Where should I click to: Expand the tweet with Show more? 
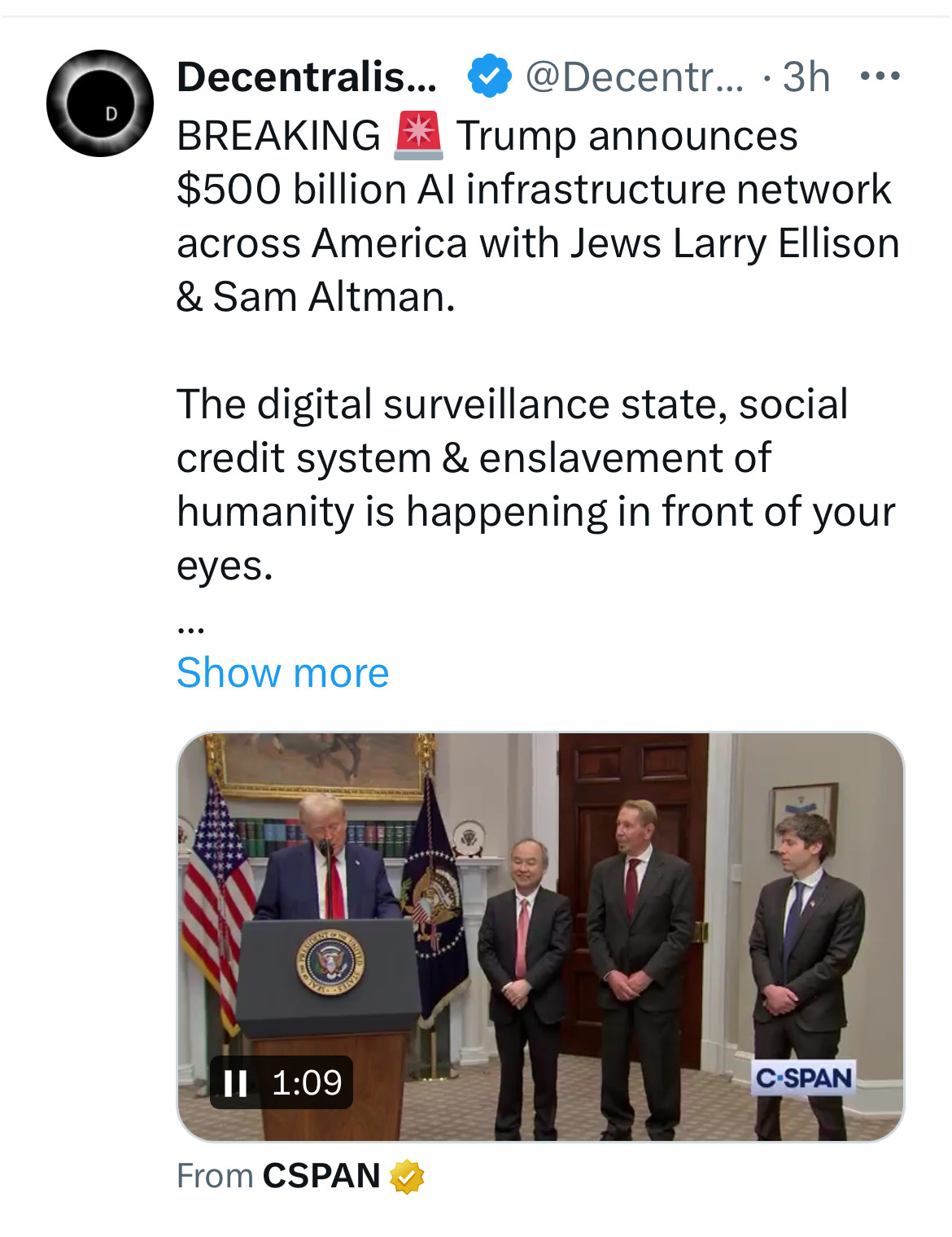282,673
